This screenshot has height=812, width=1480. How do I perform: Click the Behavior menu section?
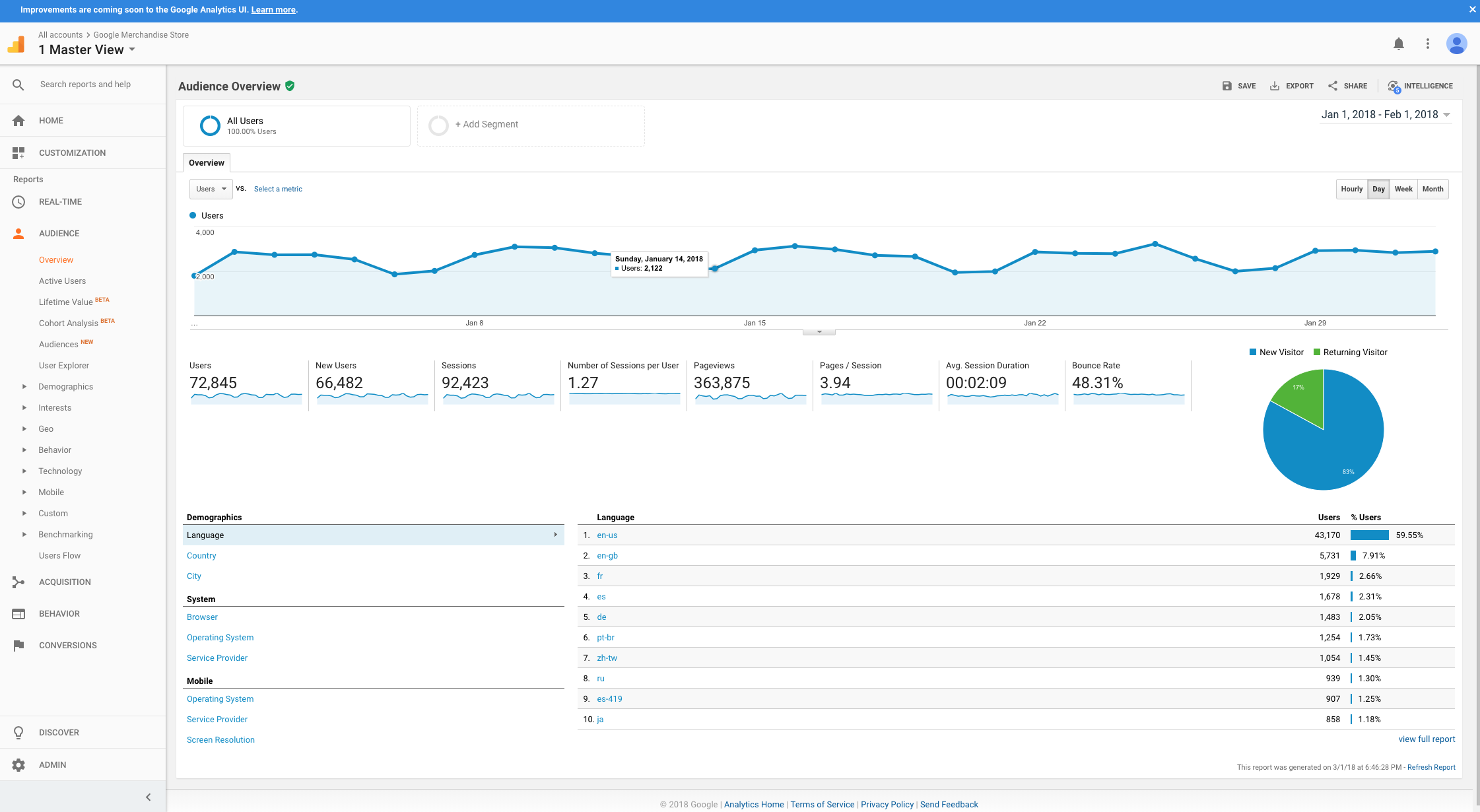(57, 613)
